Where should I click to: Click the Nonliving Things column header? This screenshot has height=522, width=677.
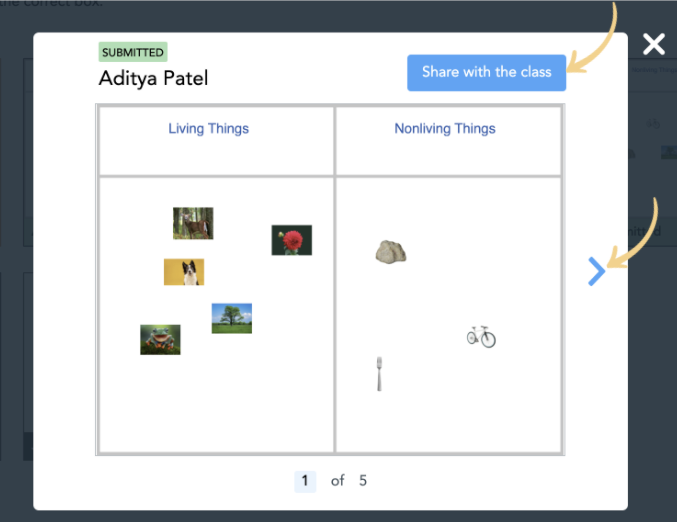445,129
